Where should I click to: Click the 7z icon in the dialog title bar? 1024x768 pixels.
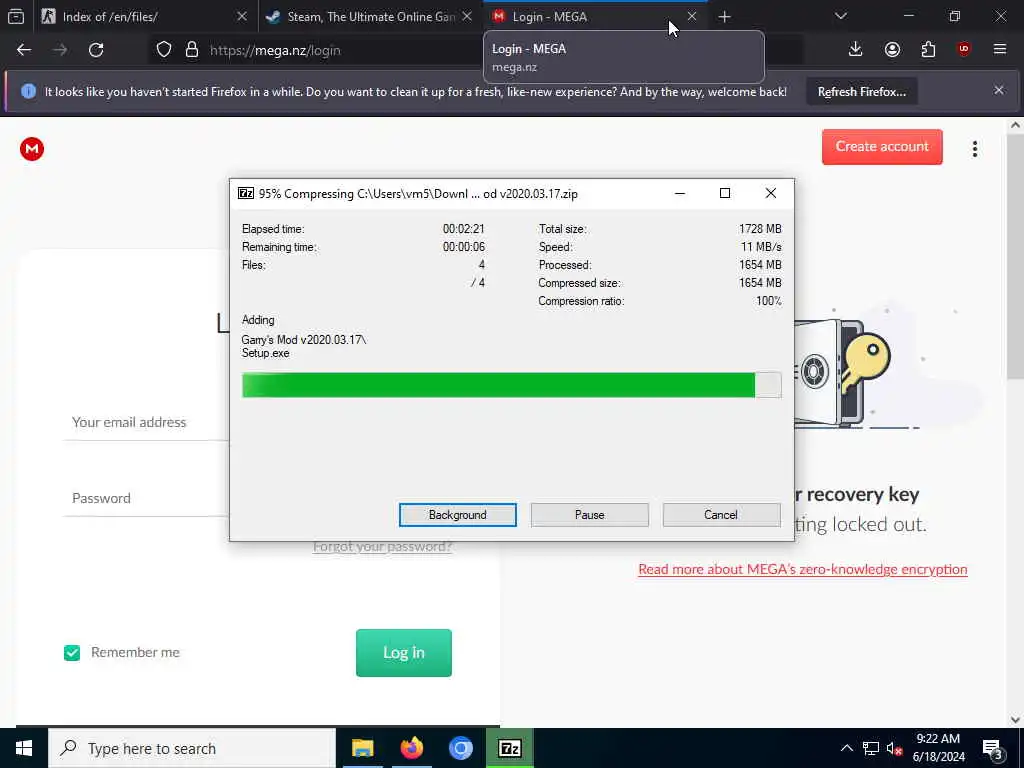(246, 193)
